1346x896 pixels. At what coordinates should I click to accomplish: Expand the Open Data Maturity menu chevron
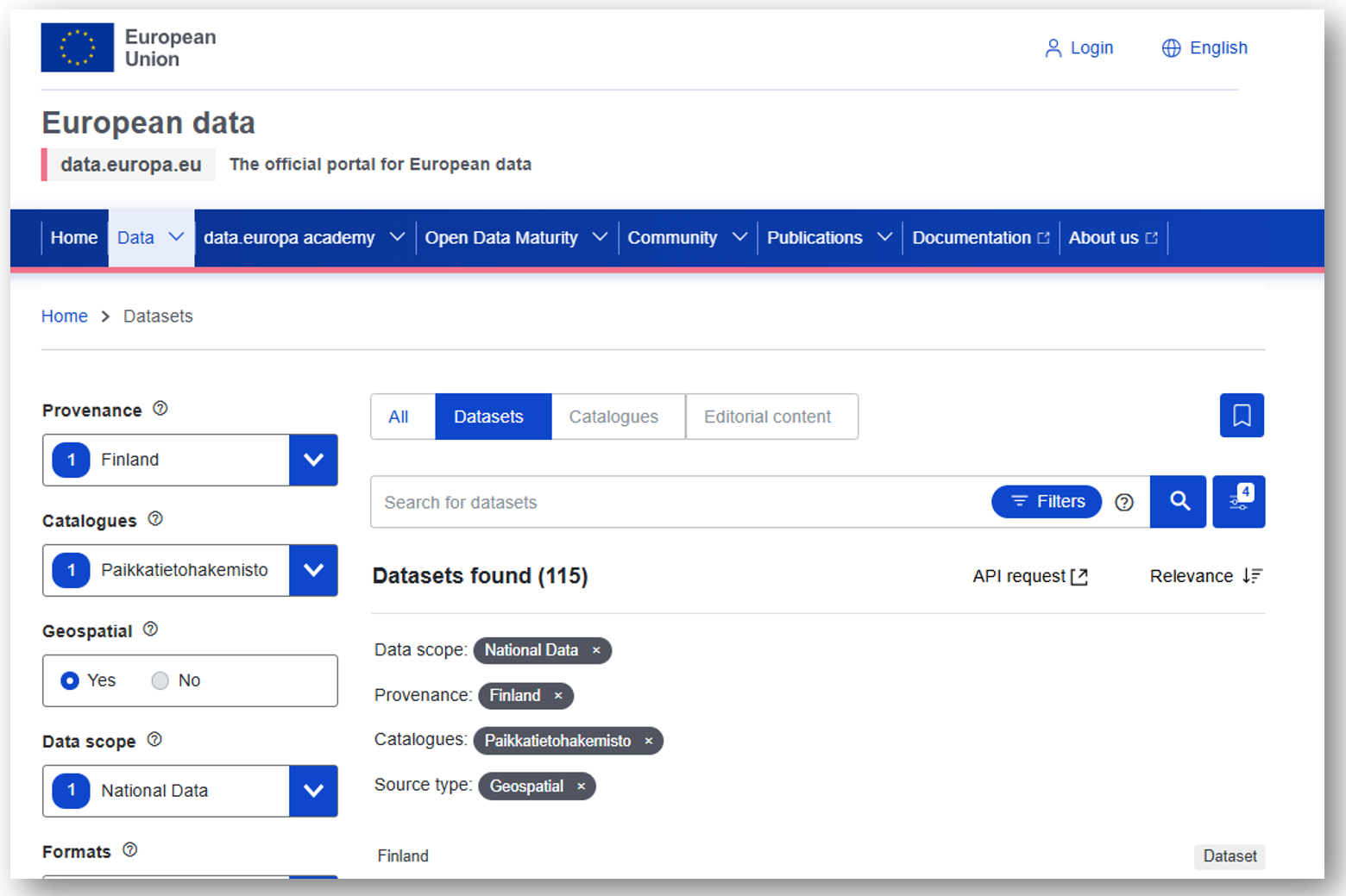[600, 237]
